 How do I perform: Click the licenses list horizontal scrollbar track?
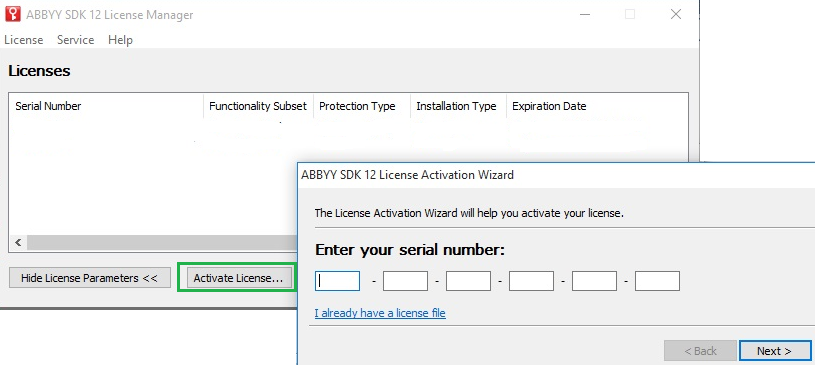coord(162,243)
